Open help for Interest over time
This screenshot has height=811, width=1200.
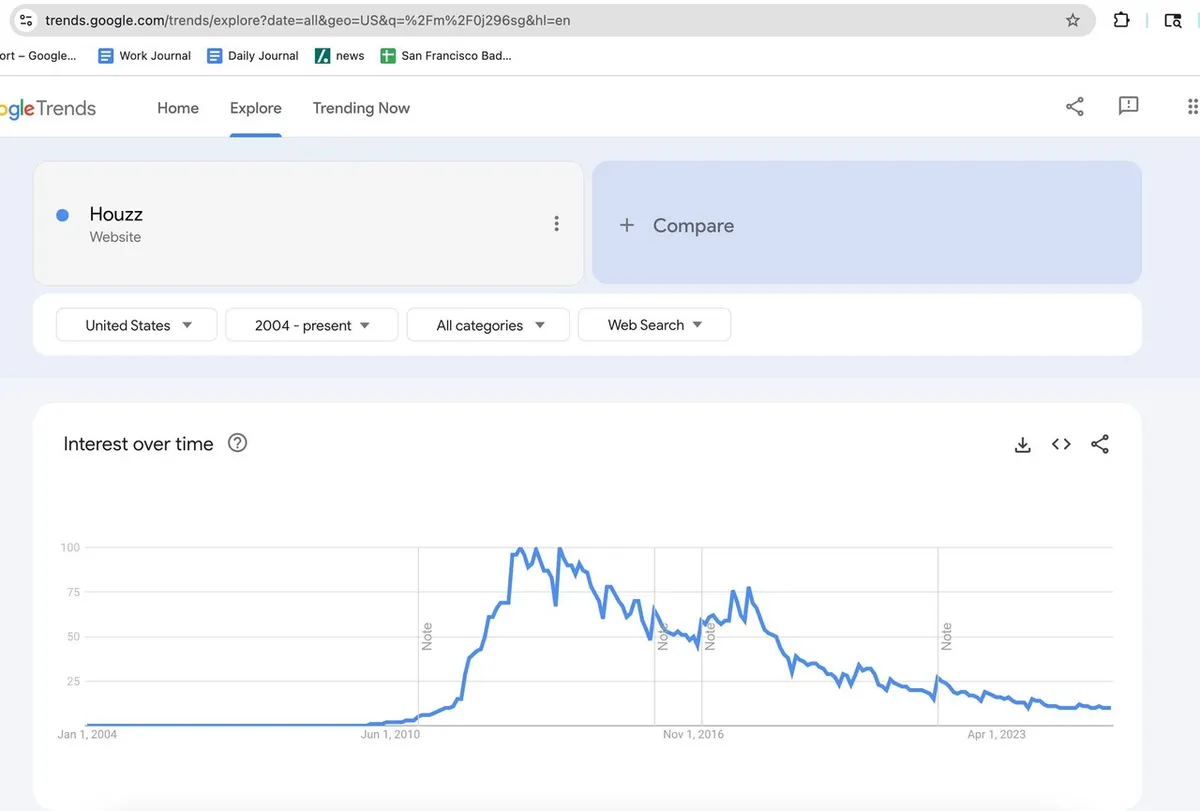coord(237,443)
